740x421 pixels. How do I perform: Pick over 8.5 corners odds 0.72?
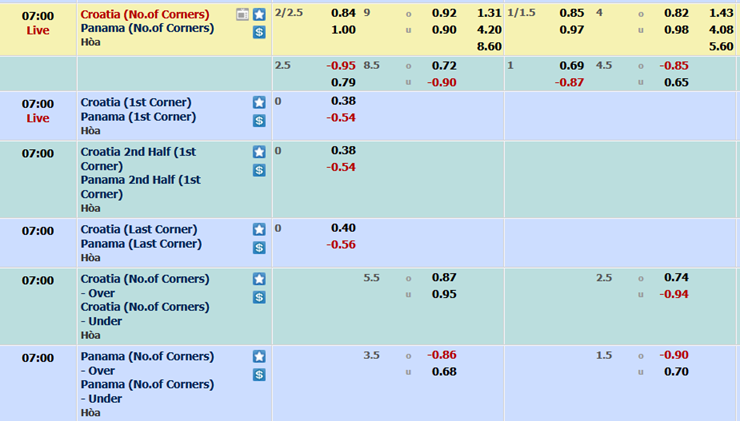pyautogui.click(x=444, y=66)
